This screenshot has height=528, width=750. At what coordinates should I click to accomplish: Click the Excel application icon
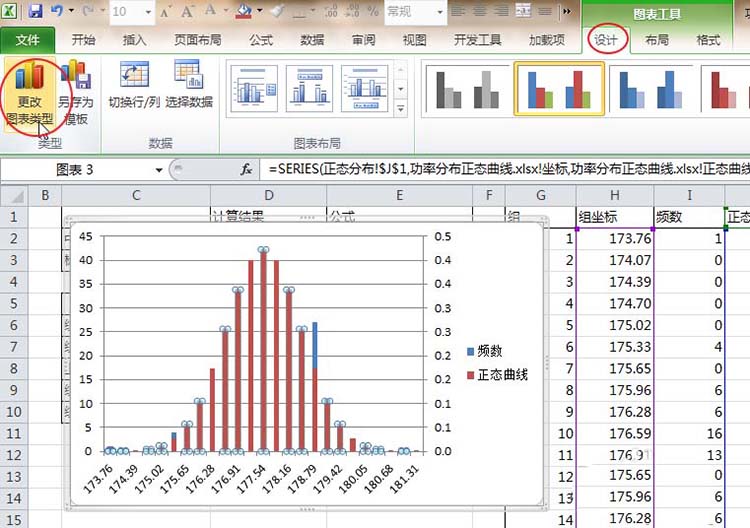tap(9, 10)
